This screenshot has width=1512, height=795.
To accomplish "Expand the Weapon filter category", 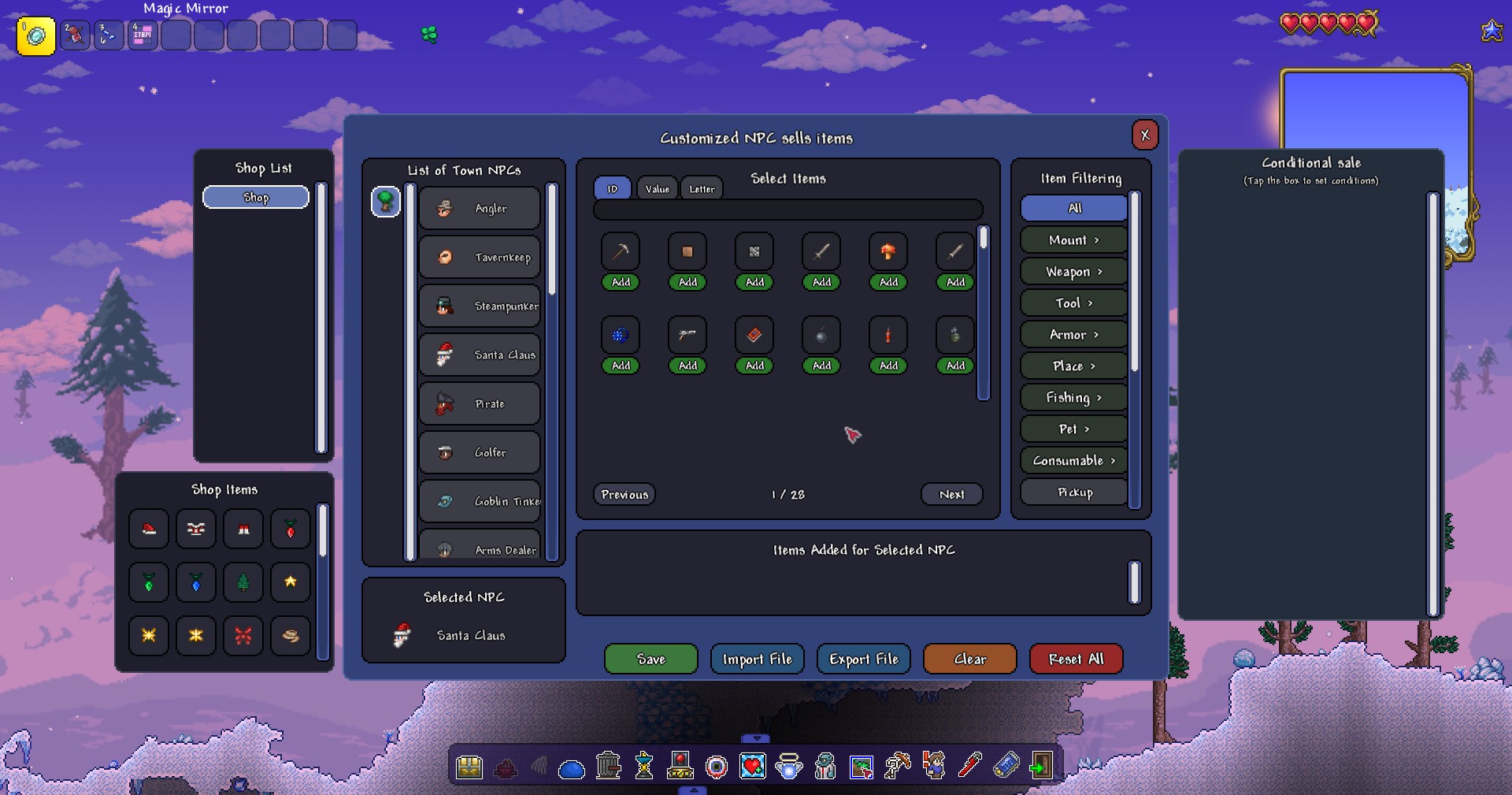I will click(x=1074, y=271).
